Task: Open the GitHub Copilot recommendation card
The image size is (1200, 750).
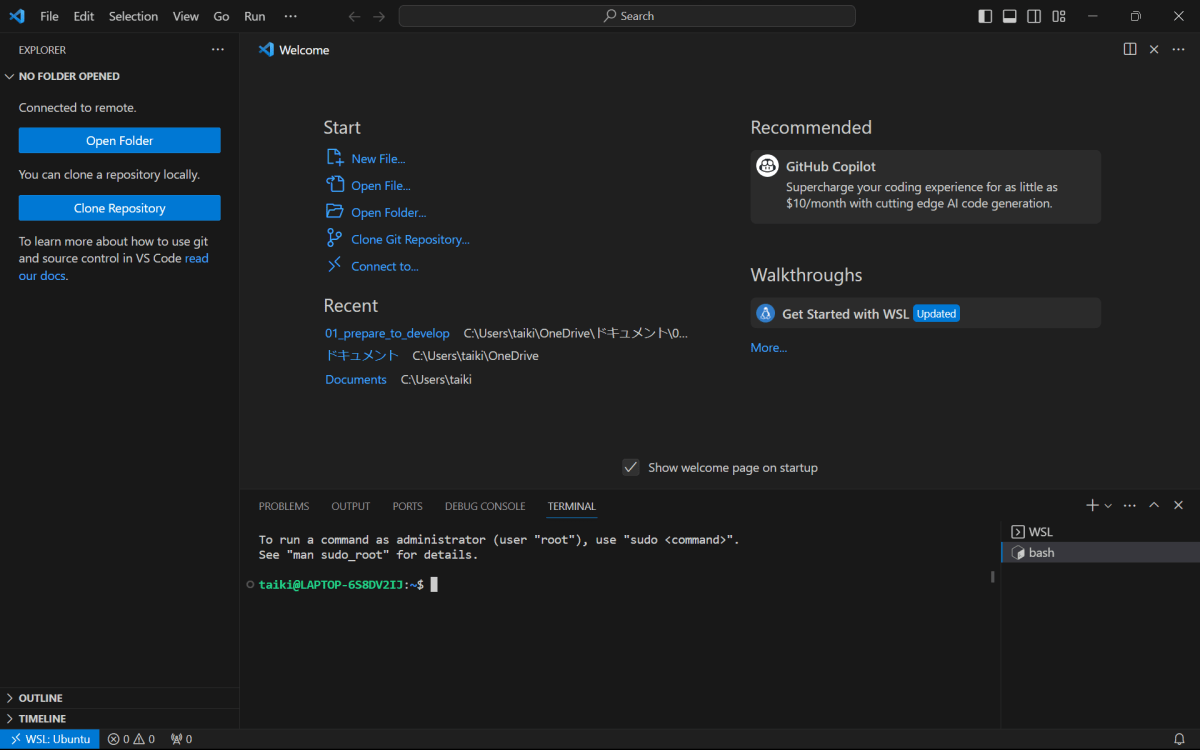Action: click(x=925, y=187)
